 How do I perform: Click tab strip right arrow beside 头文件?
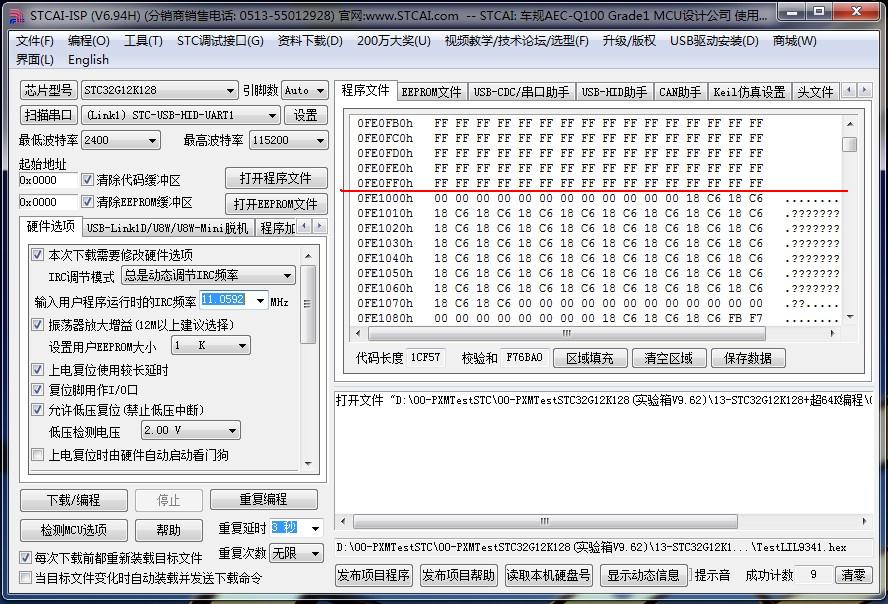click(x=864, y=90)
